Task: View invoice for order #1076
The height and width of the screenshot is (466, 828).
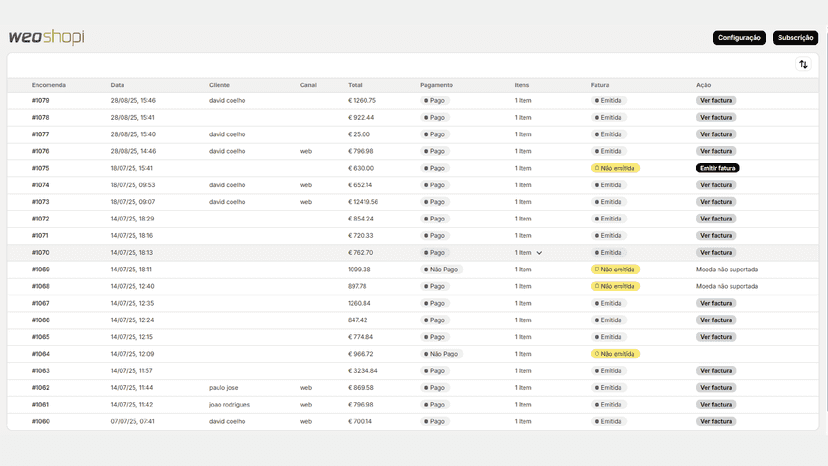Action: point(716,151)
